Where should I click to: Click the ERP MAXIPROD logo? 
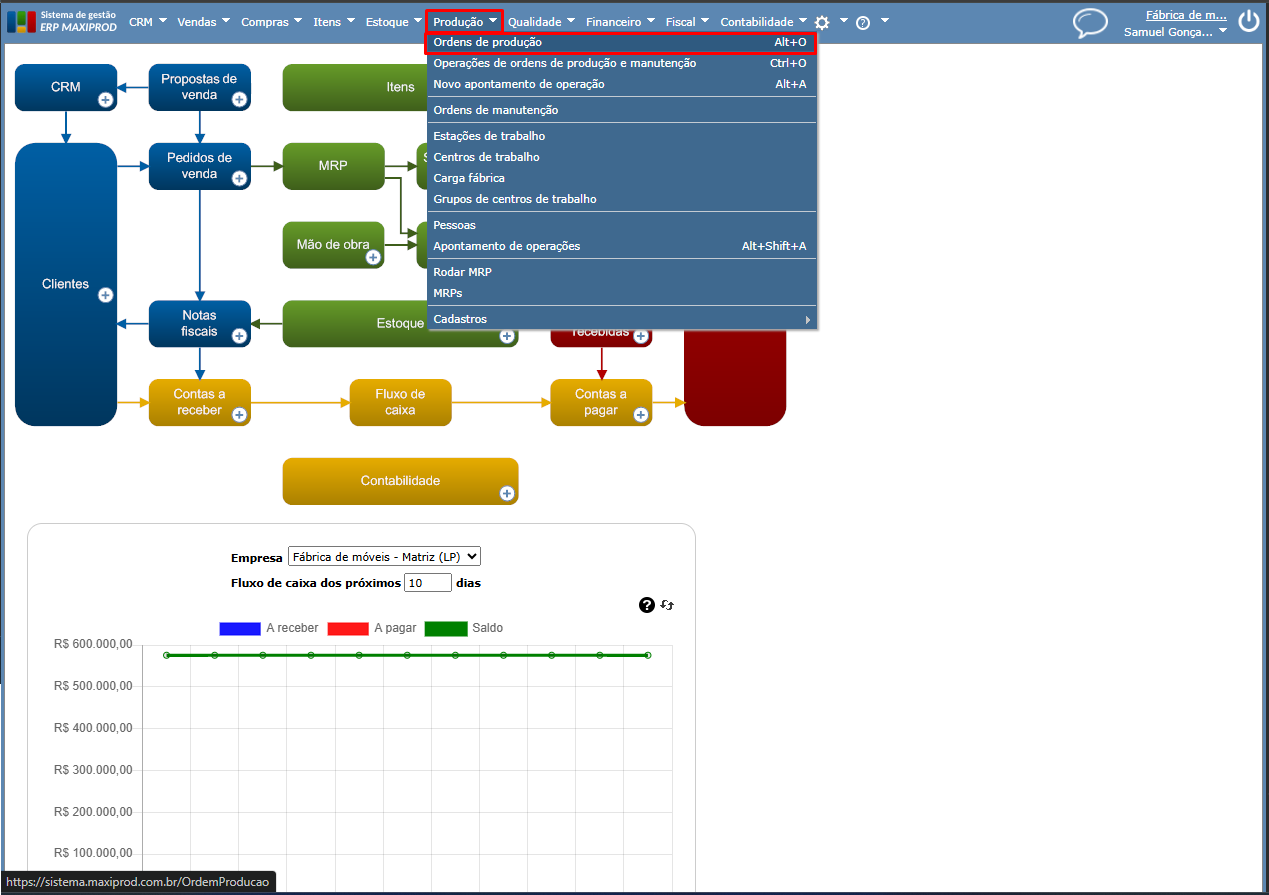[x=62, y=21]
